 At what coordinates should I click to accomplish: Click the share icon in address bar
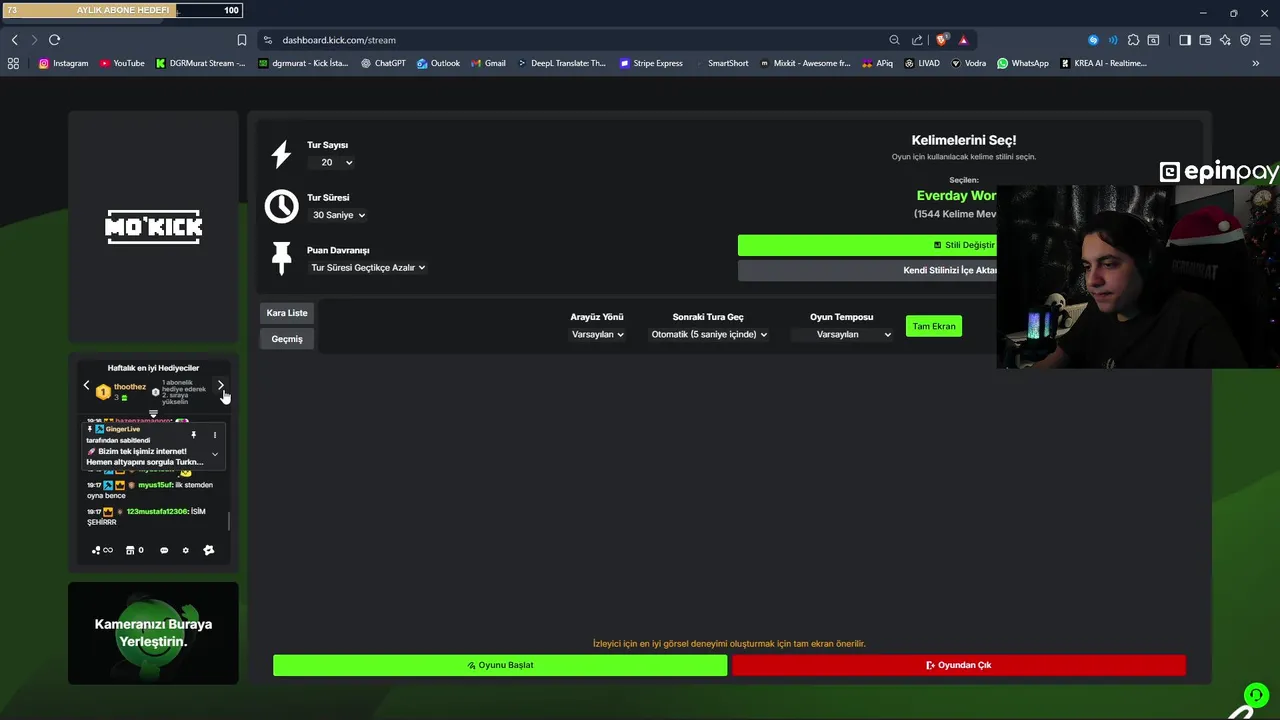pyautogui.click(x=917, y=40)
